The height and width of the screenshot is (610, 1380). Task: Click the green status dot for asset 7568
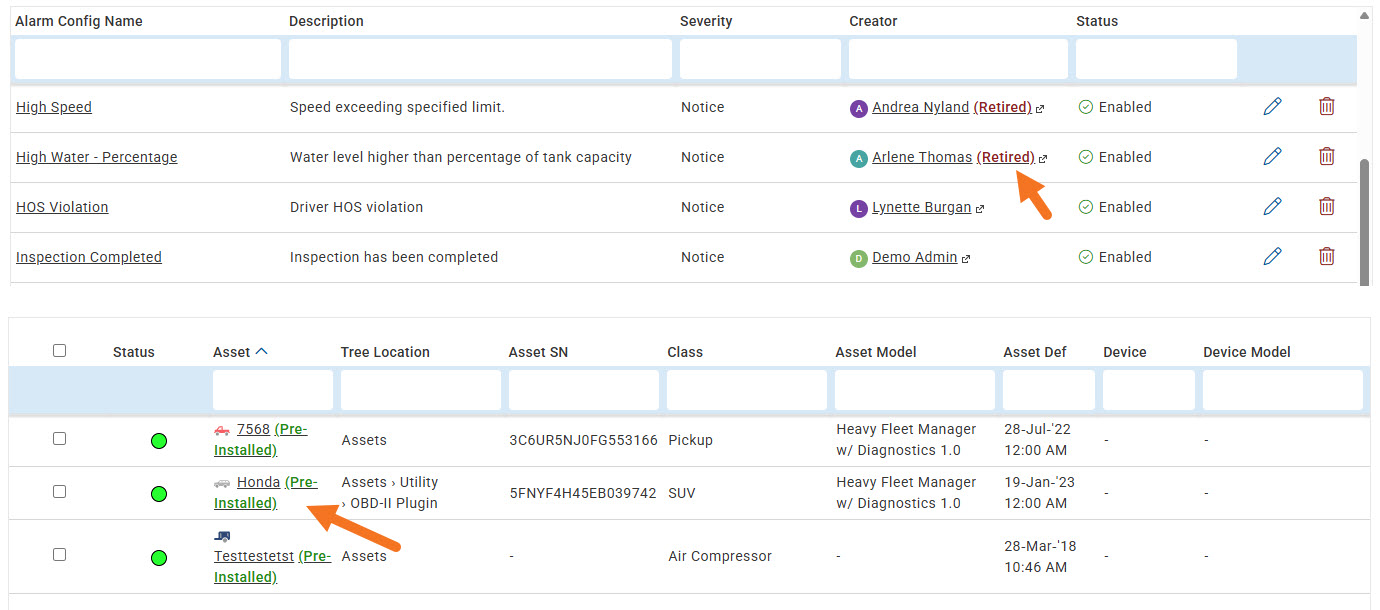(x=158, y=441)
